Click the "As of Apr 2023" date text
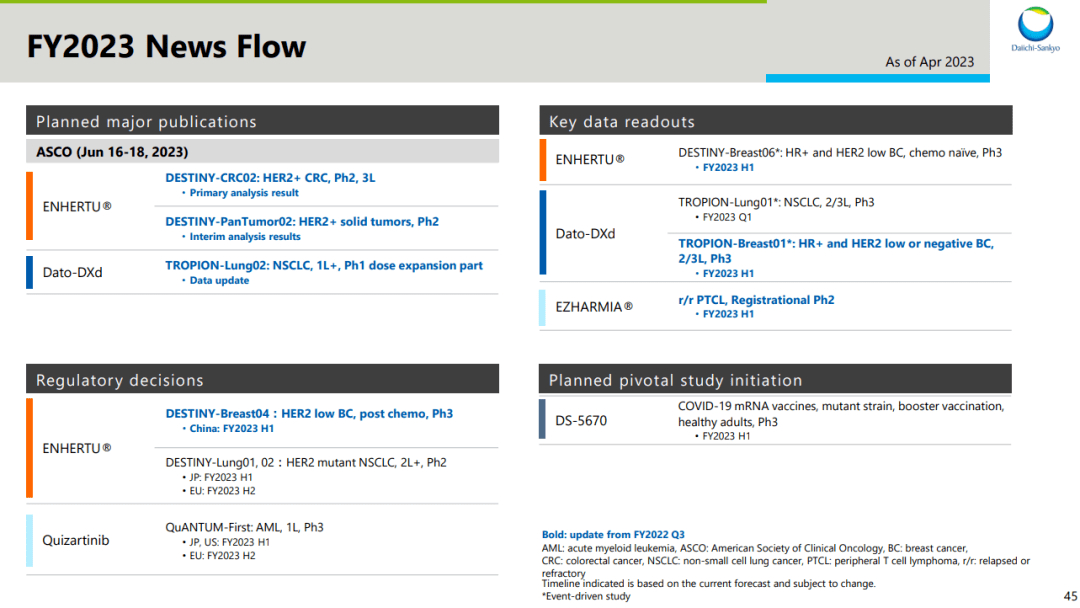 tap(929, 62)
